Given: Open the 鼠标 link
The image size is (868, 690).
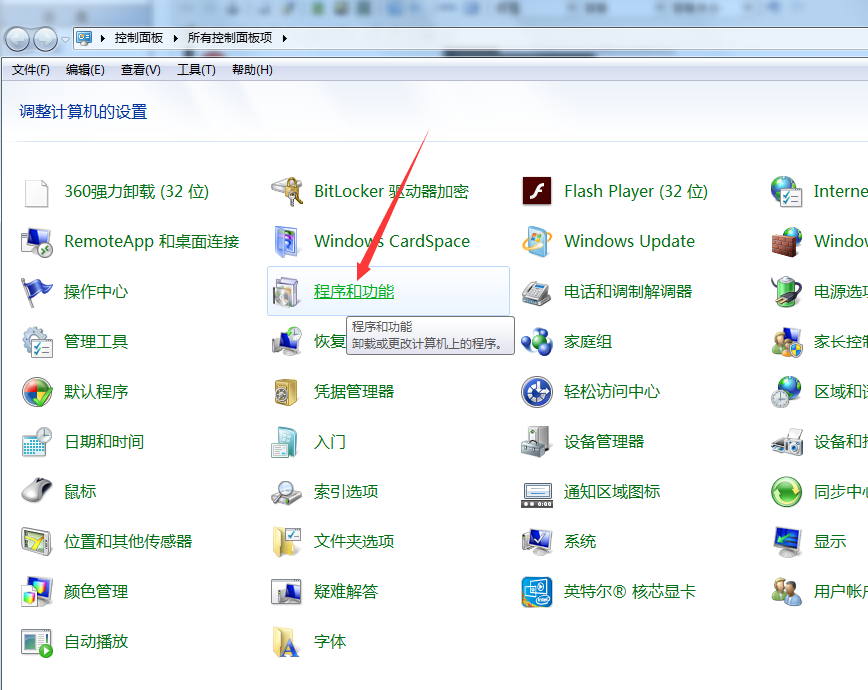Looking at the screenshot, I should 80,491.
